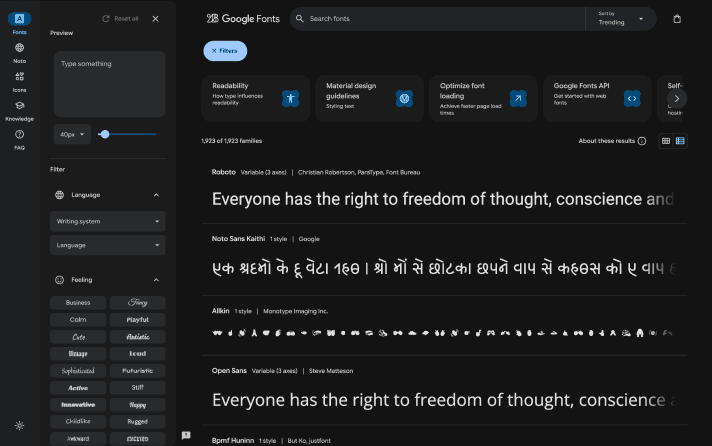Click the Google Fonts API code icon
Viewport: 712px width, 446px height.
(632, 98)
